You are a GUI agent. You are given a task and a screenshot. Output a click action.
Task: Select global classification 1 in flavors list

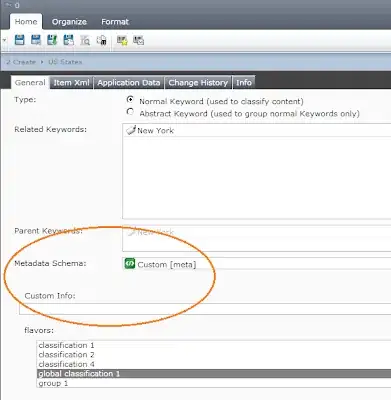213,374
